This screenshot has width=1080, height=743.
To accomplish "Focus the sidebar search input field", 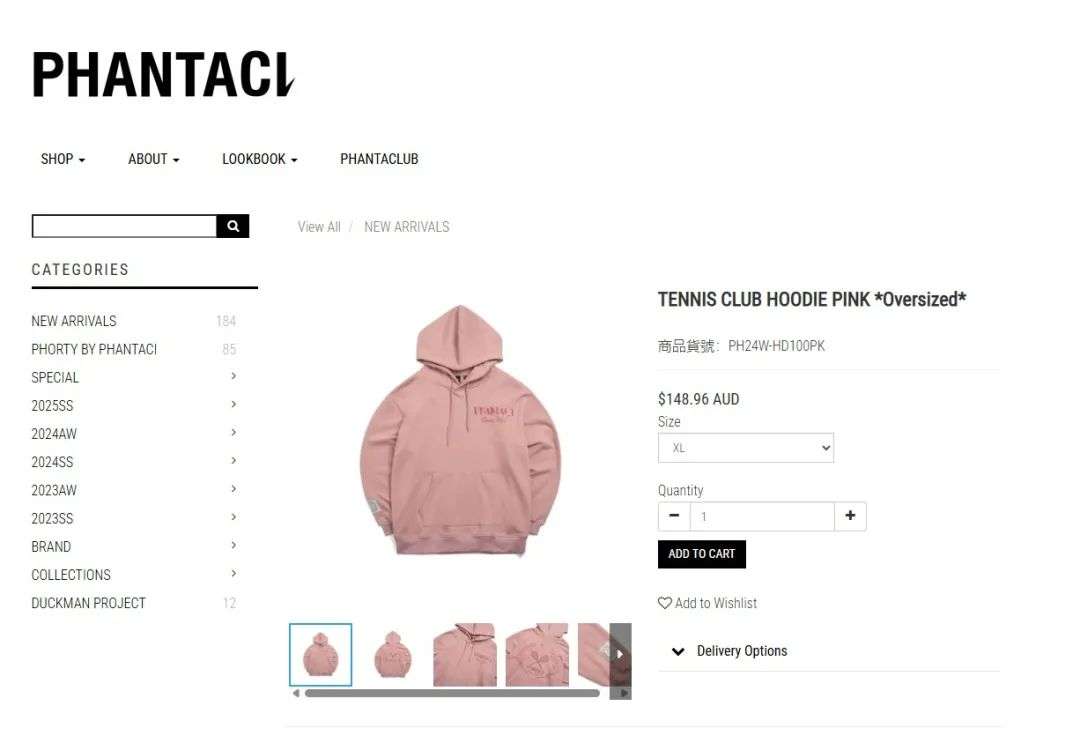I will pos(125,226).
